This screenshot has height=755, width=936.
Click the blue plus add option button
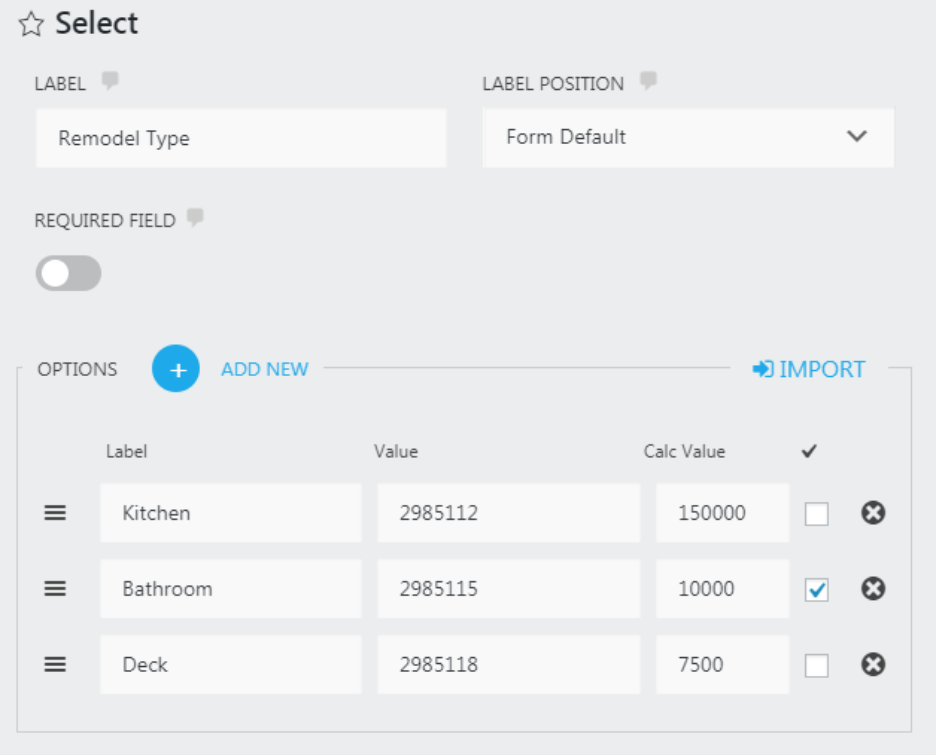pyautogui.click(x=176, y=369)
